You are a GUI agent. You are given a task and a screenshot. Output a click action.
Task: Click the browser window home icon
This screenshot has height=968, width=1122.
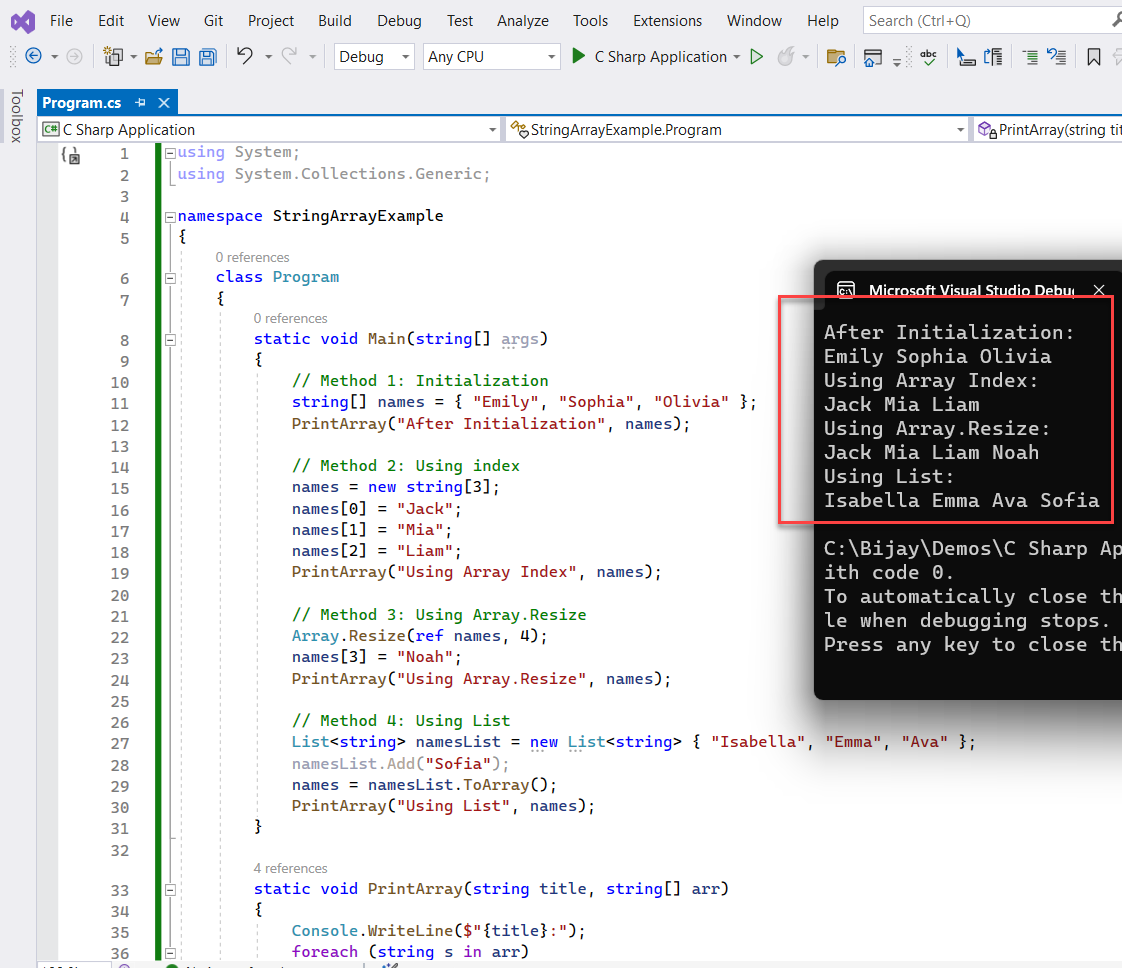pyautogui.click(x=872, y=57)
